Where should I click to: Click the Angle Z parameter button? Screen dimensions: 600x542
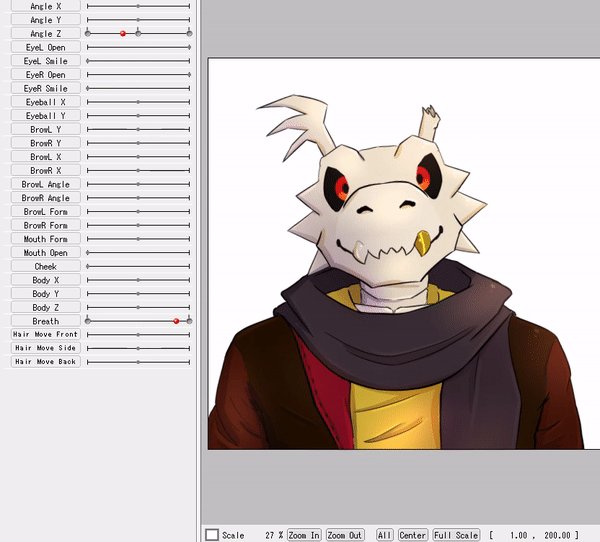pyautogui.click(x=46, y=34)
